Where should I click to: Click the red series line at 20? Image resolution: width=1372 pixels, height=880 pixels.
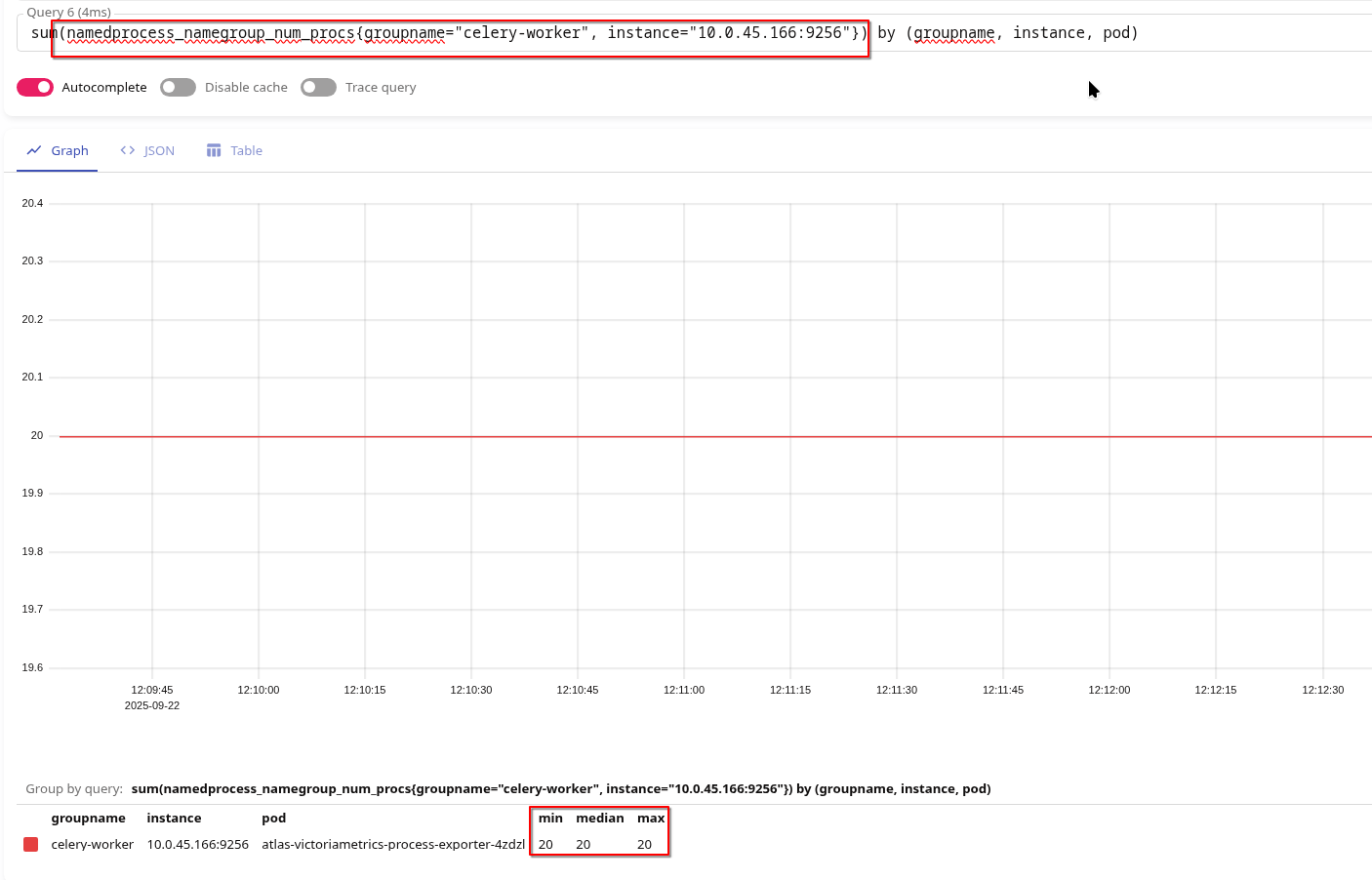[x=715, y=437]
